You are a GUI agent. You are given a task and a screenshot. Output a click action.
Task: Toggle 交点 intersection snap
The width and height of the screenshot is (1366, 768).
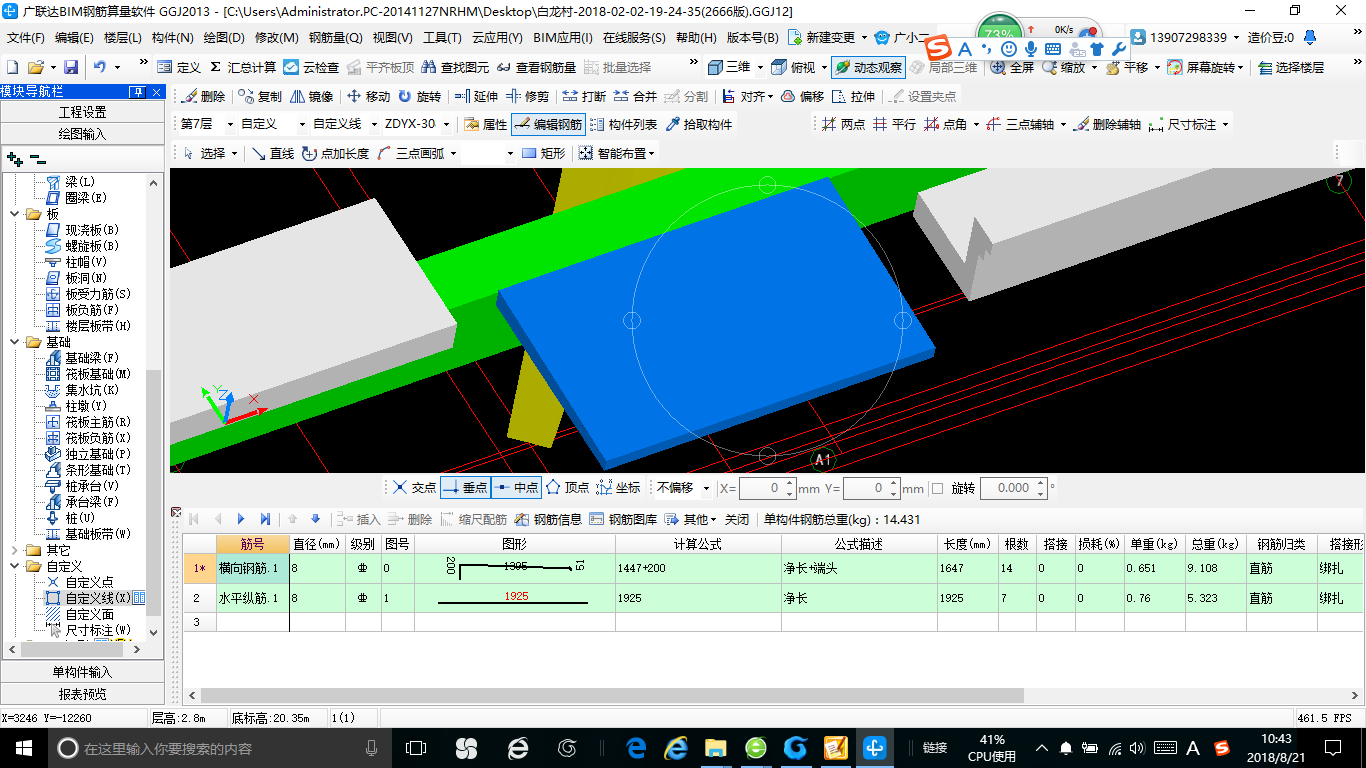[414, 488]
